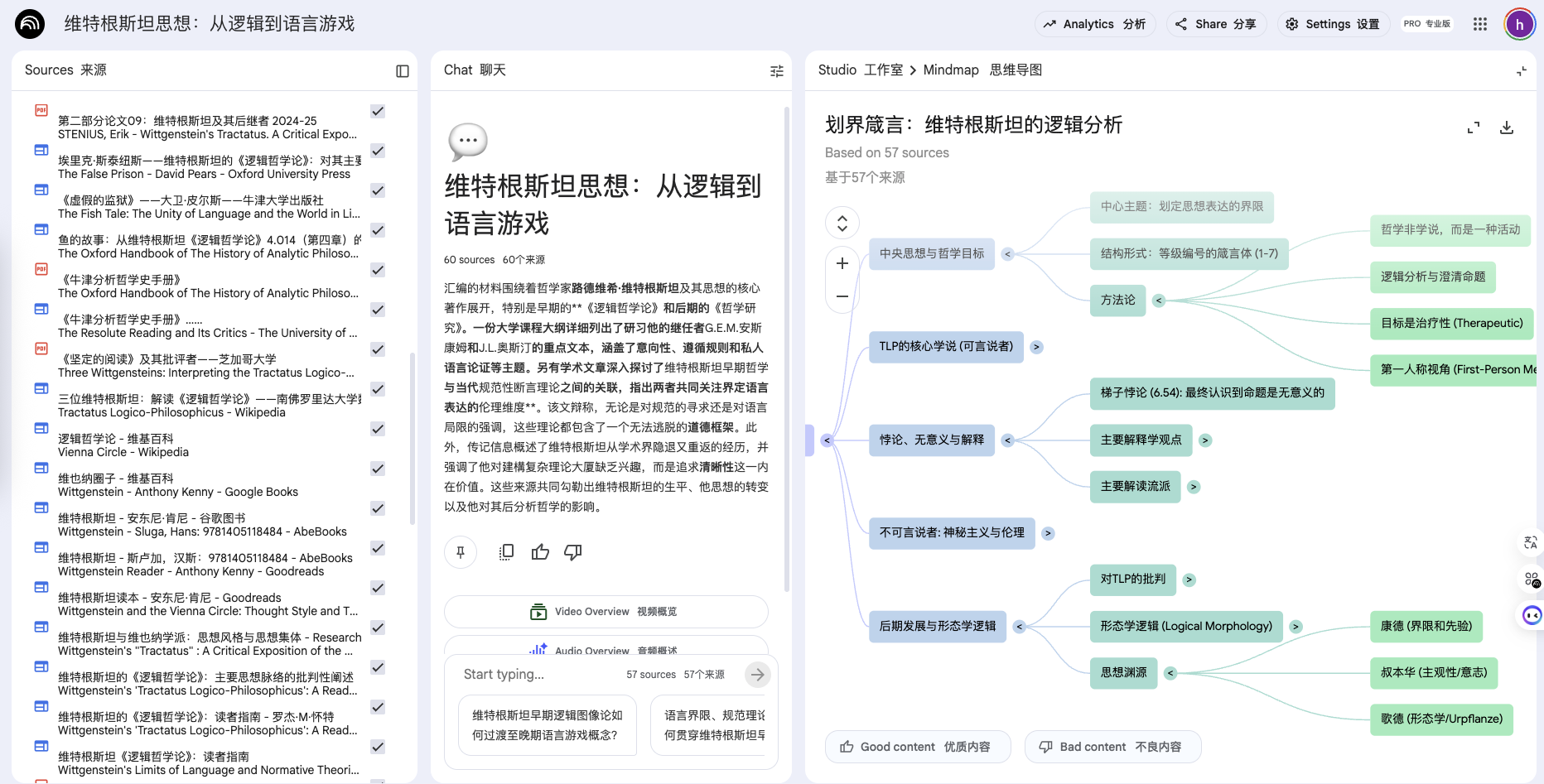Open the Analytics view
This screenshot has width=1544, height=784.
[1094, 24]
